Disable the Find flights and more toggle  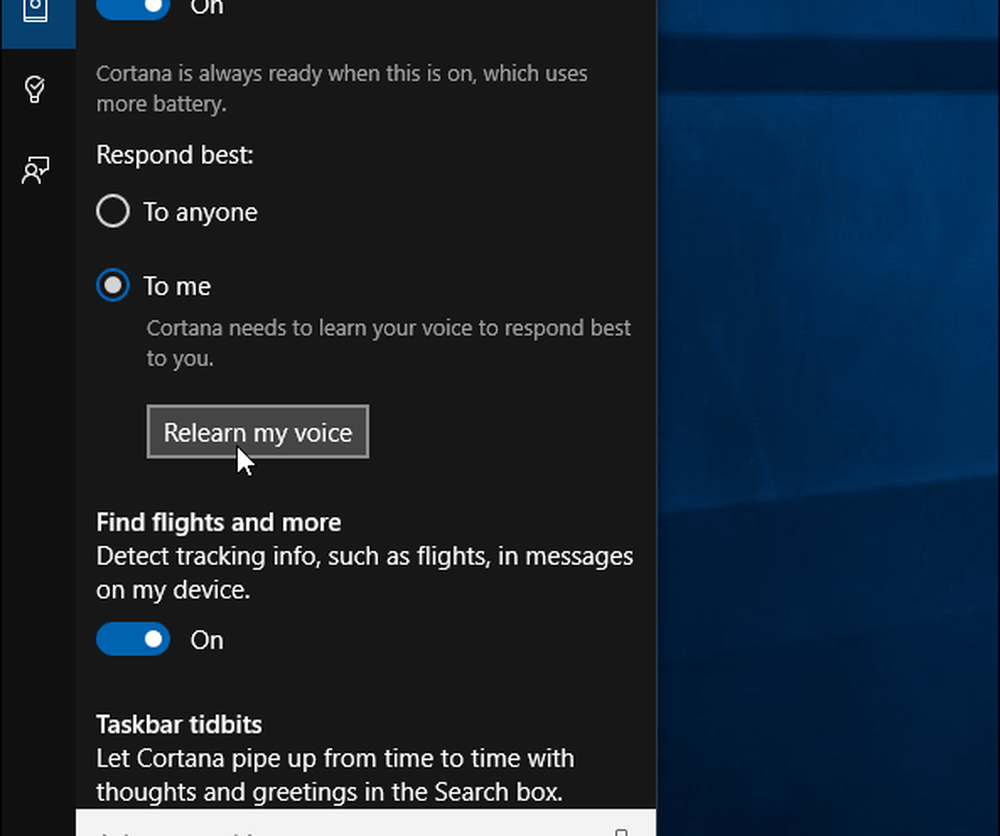[133, 639]
